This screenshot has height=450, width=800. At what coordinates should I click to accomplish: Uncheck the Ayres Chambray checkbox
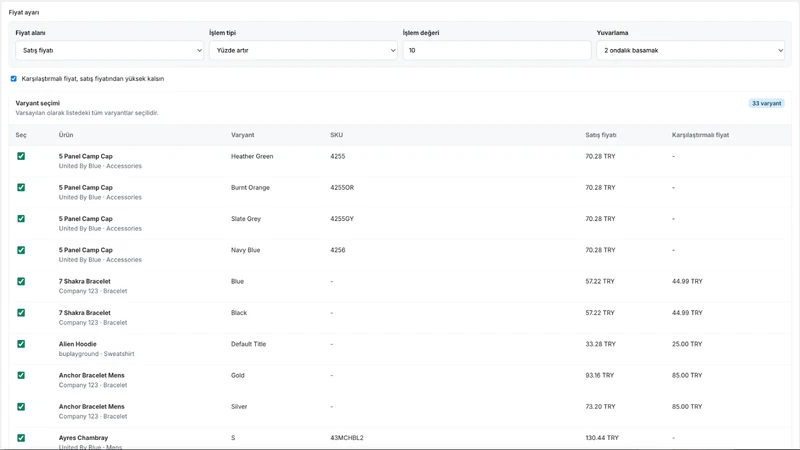tap(21, 438)
